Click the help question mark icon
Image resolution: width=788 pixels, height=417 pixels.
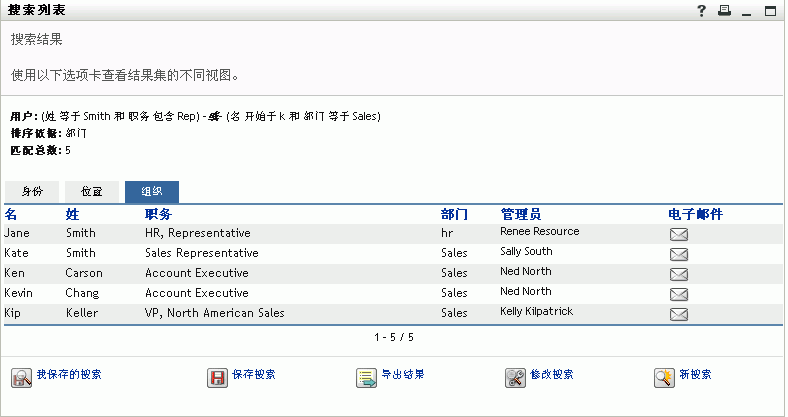click(x=702, y=11)
